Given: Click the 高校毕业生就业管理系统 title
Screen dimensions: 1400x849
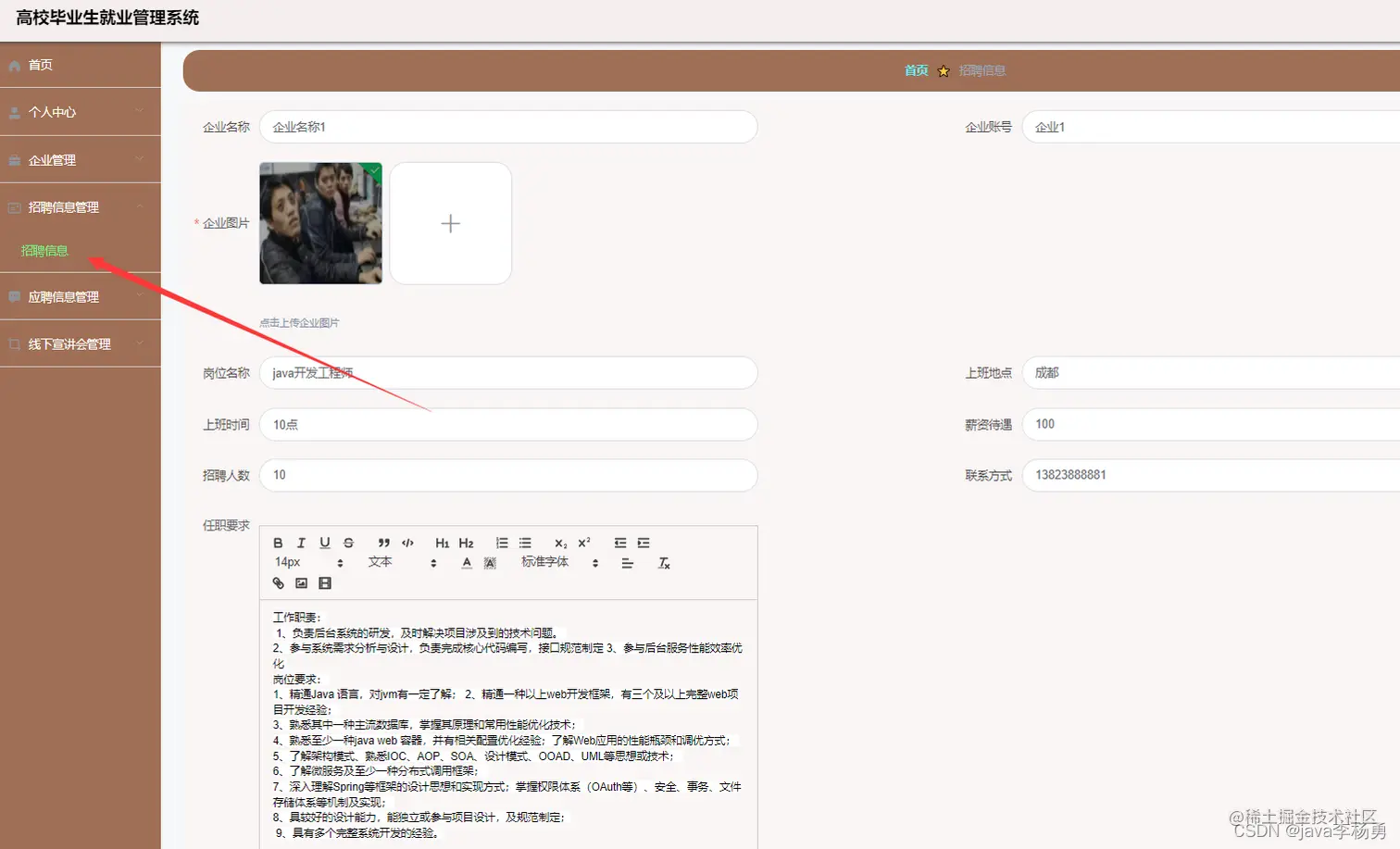Looking at the screenshot, I should [107, 18].
